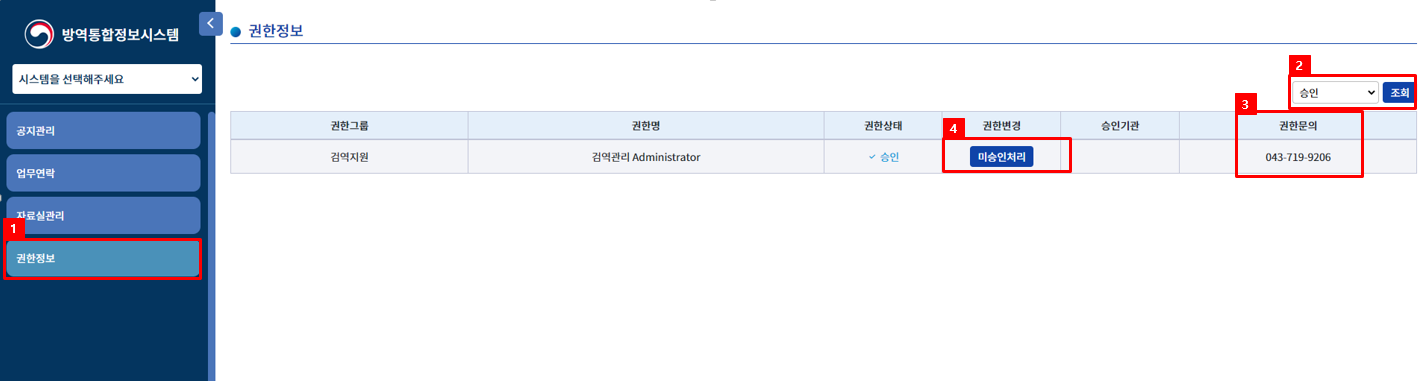Click the 권한그룹 column header
This screenshot has width=1423, height=381.
tap(349, 126)
